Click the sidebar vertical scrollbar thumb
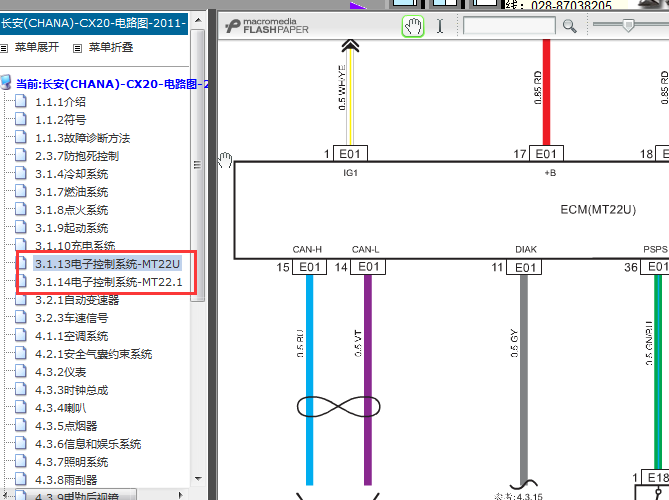Screen dimensions: 669x500 point(197,165)
